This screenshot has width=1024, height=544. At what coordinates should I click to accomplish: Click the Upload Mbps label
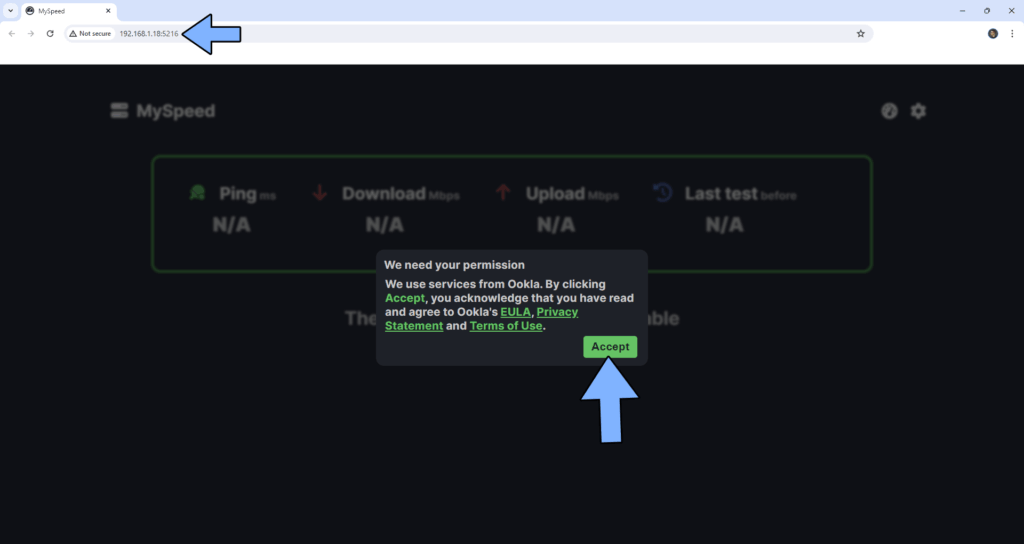click(572, 193)
